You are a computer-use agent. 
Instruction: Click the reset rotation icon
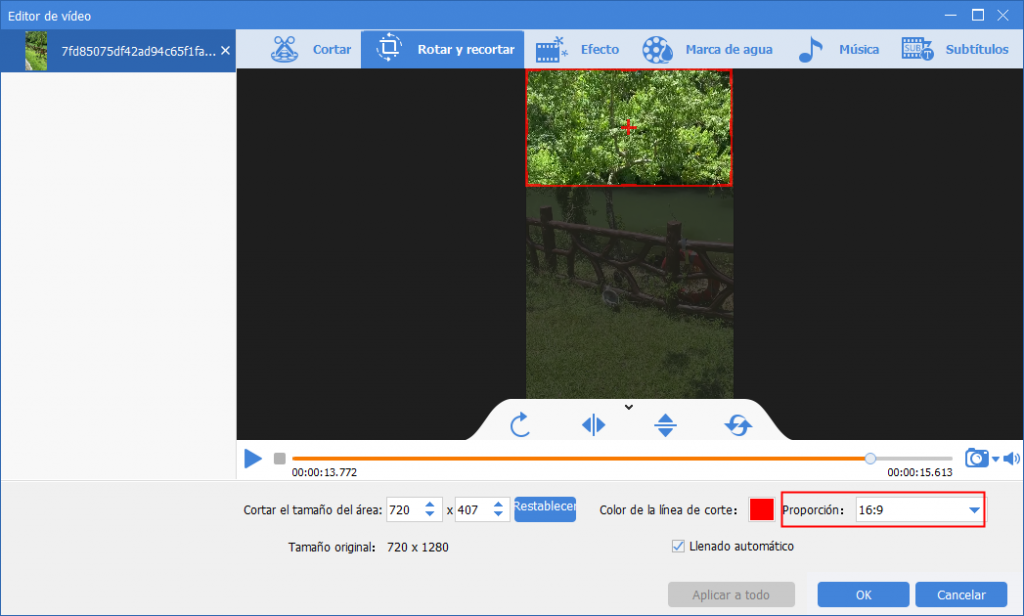(738, 425)
